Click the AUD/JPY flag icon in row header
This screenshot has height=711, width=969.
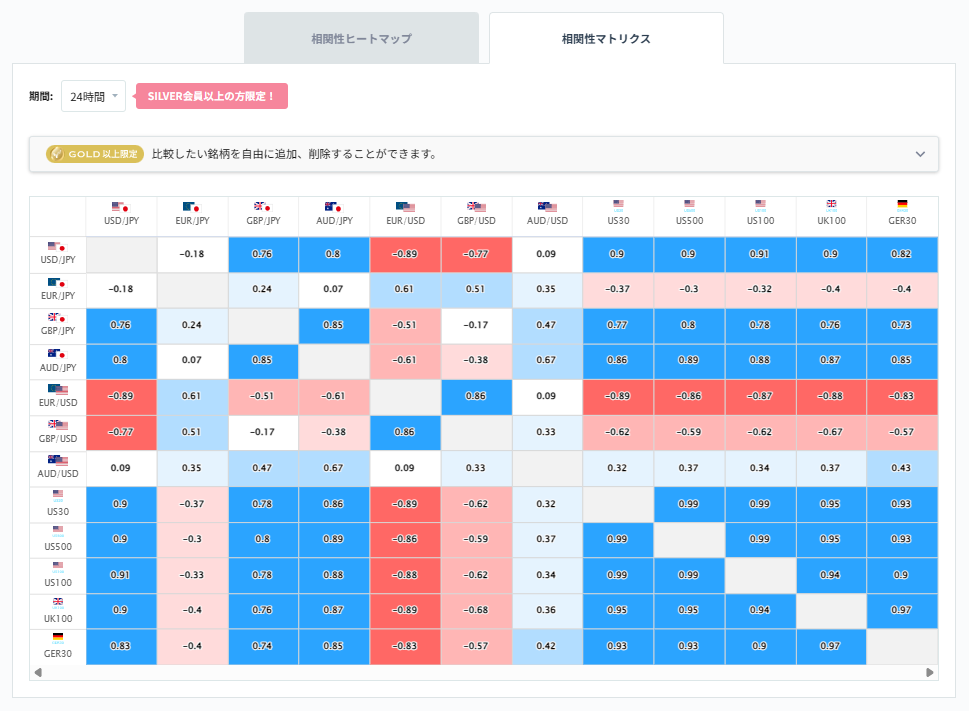(57, 354)
